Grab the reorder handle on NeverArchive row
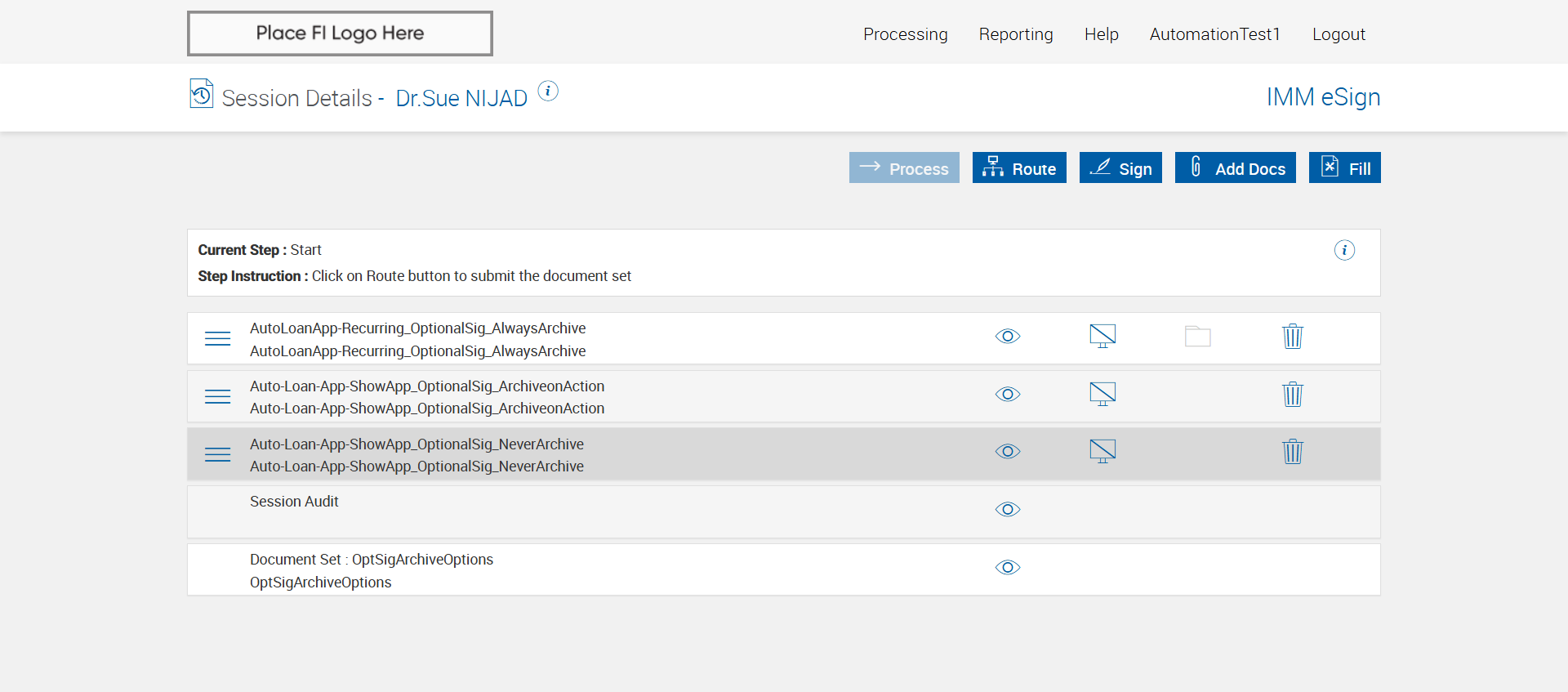The height and width of the screenshot is (692, 1568). pos(217,454)
